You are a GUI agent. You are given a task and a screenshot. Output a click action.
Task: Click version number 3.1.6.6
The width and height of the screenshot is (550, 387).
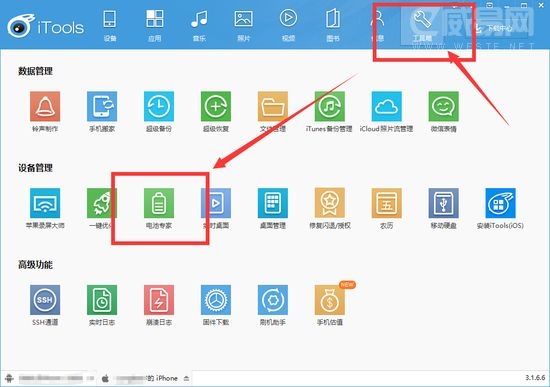[x=535, y=378]
